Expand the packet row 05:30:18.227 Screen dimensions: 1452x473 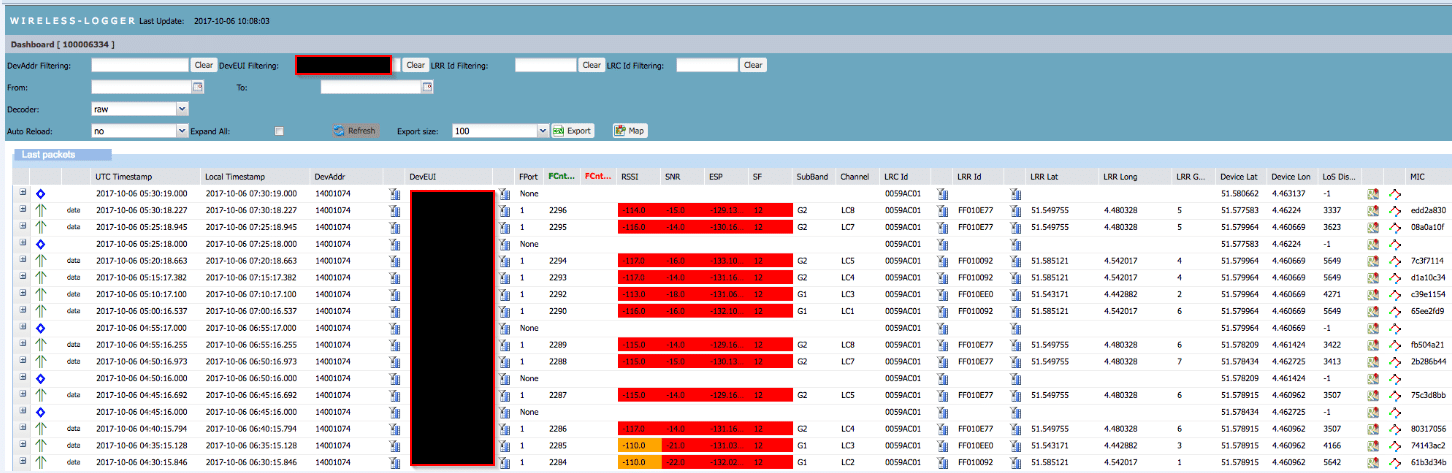21,210
